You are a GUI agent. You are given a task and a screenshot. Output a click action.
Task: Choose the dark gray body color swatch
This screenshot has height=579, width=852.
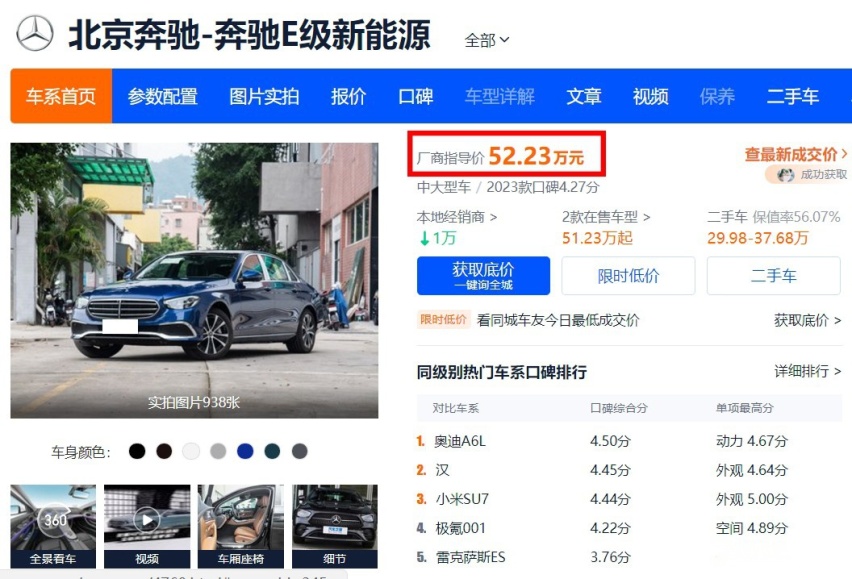299,451
